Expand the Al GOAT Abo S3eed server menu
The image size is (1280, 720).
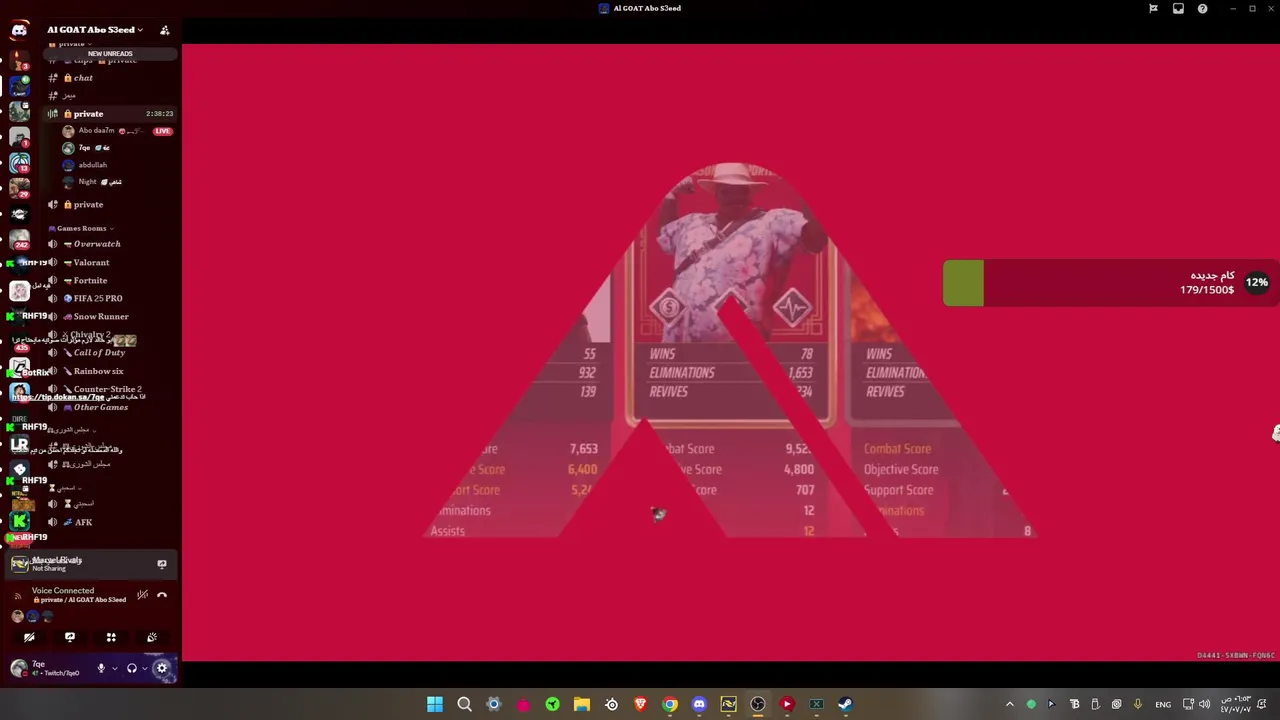95,30
